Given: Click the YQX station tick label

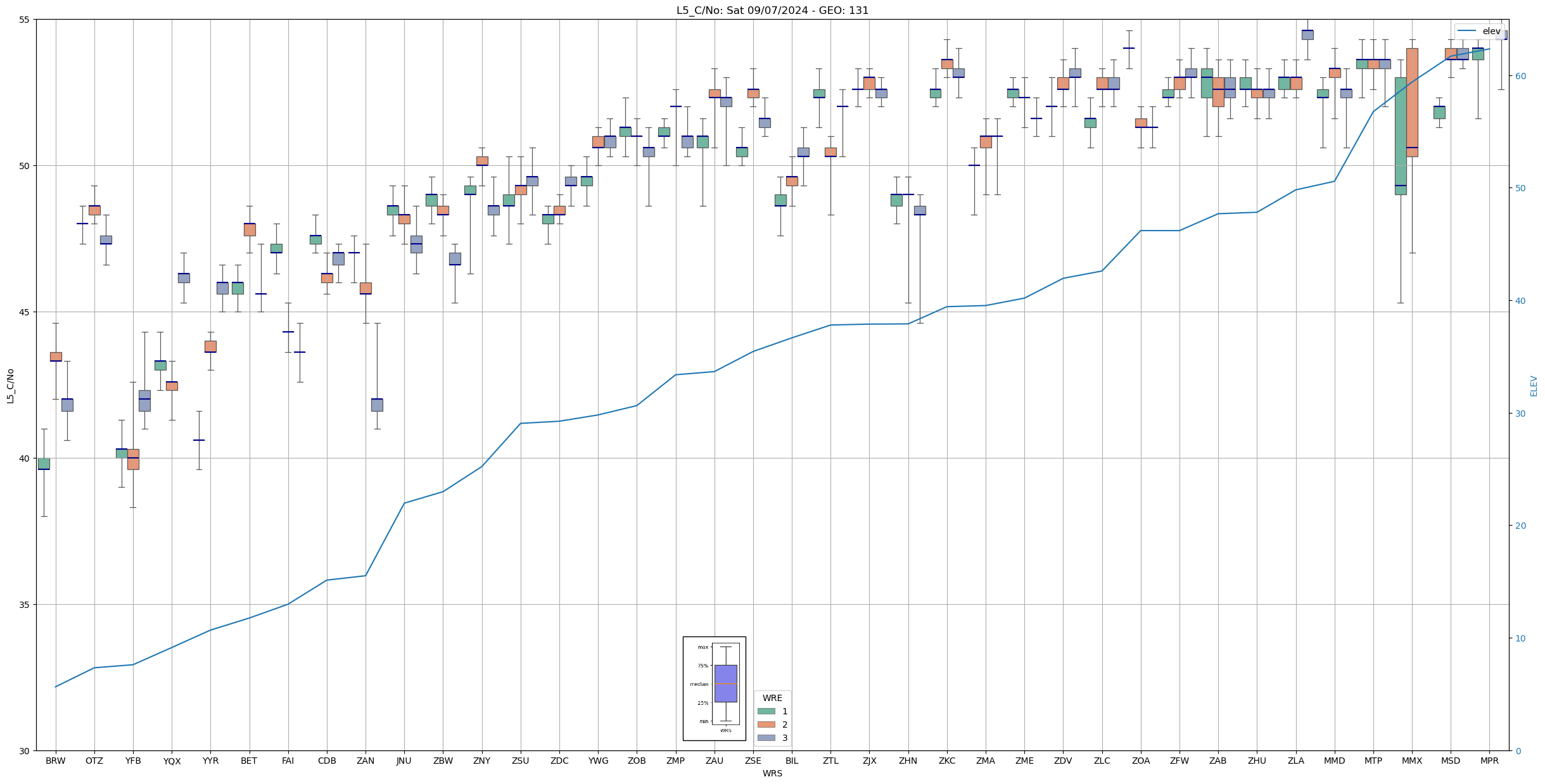Looking at the screenshot, I should (172, 761).
